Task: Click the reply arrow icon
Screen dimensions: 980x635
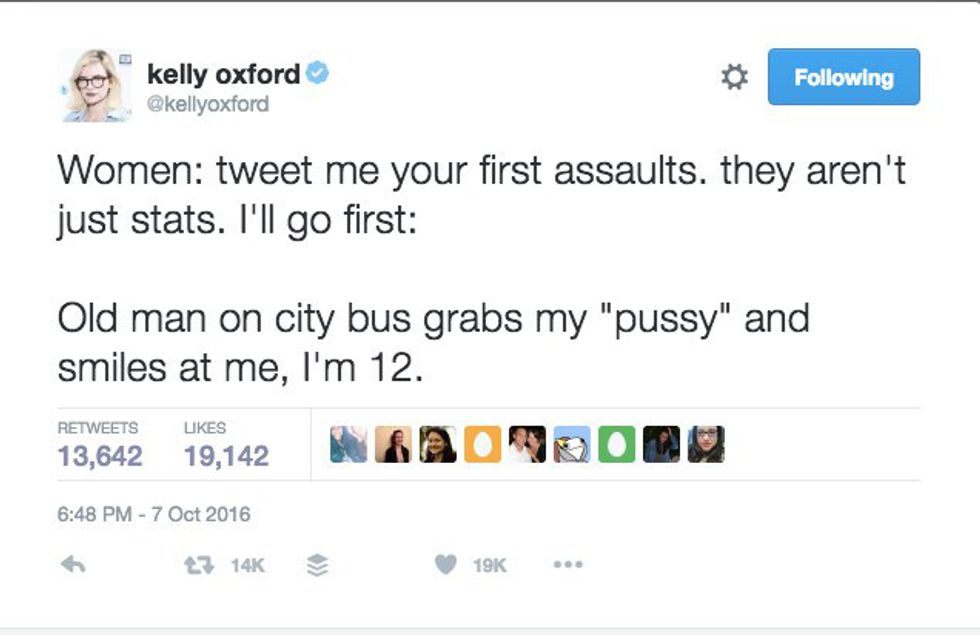Action: 73,565
